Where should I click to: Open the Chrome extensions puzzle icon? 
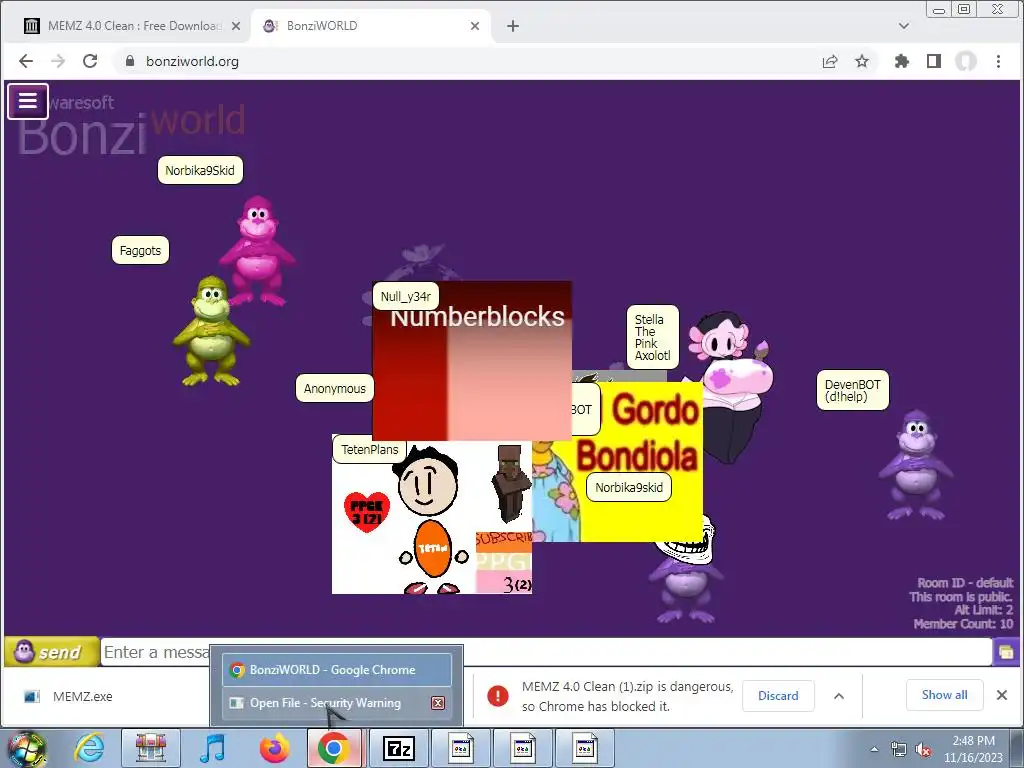(x=902, y=61)
